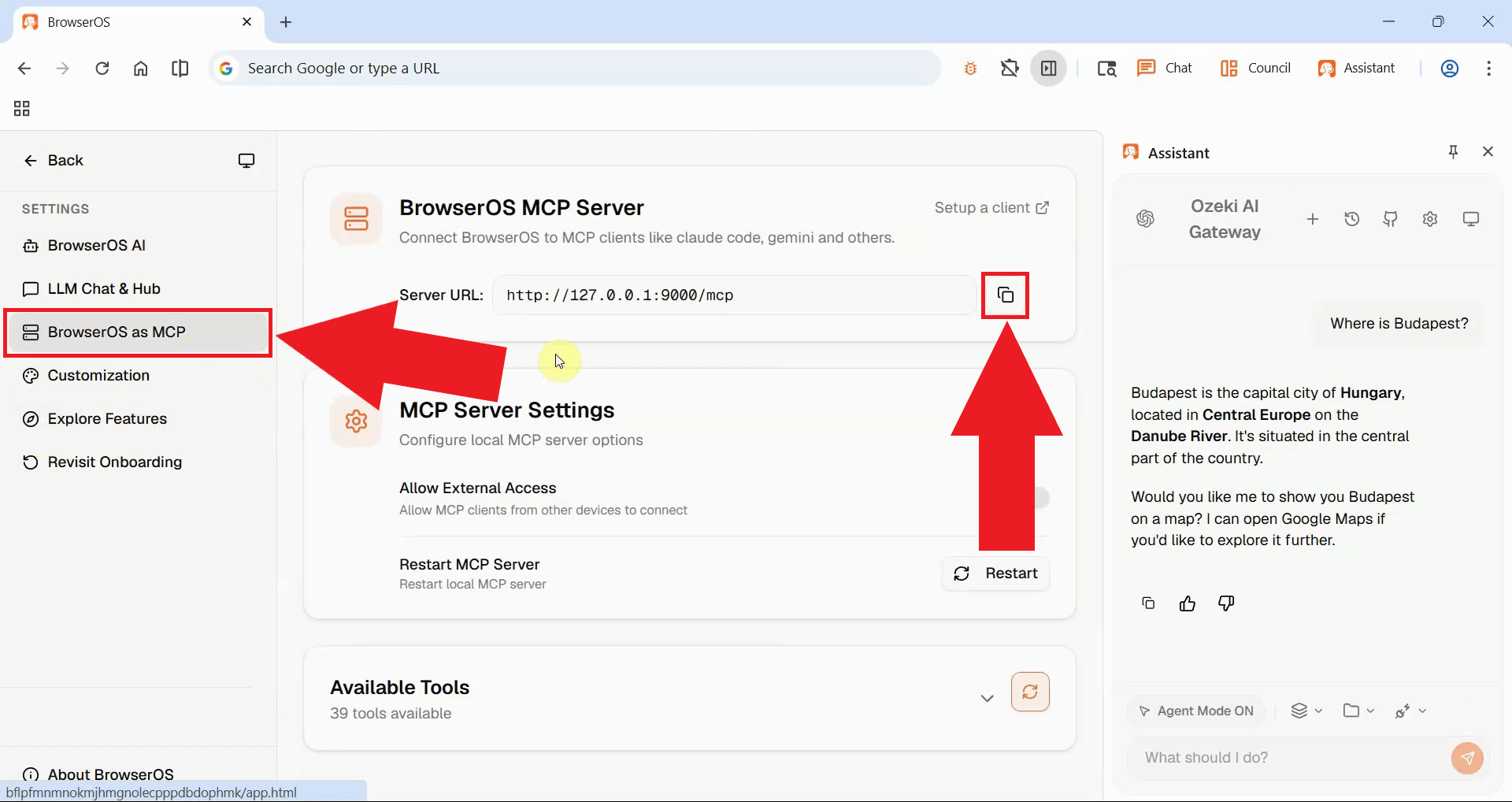Pin the Assistant side panel
Viewport: 1512px width, 802px height.
pos(1453,151)
